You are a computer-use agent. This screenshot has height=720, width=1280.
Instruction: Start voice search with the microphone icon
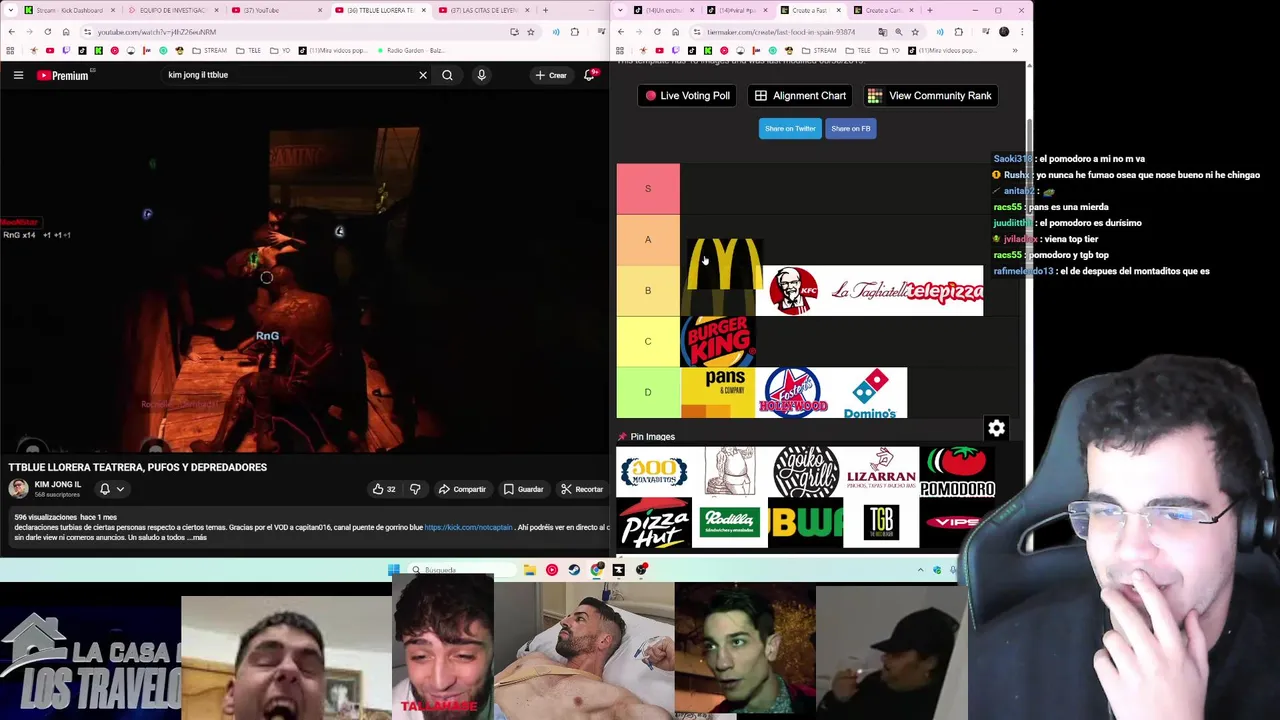(481, 75)
